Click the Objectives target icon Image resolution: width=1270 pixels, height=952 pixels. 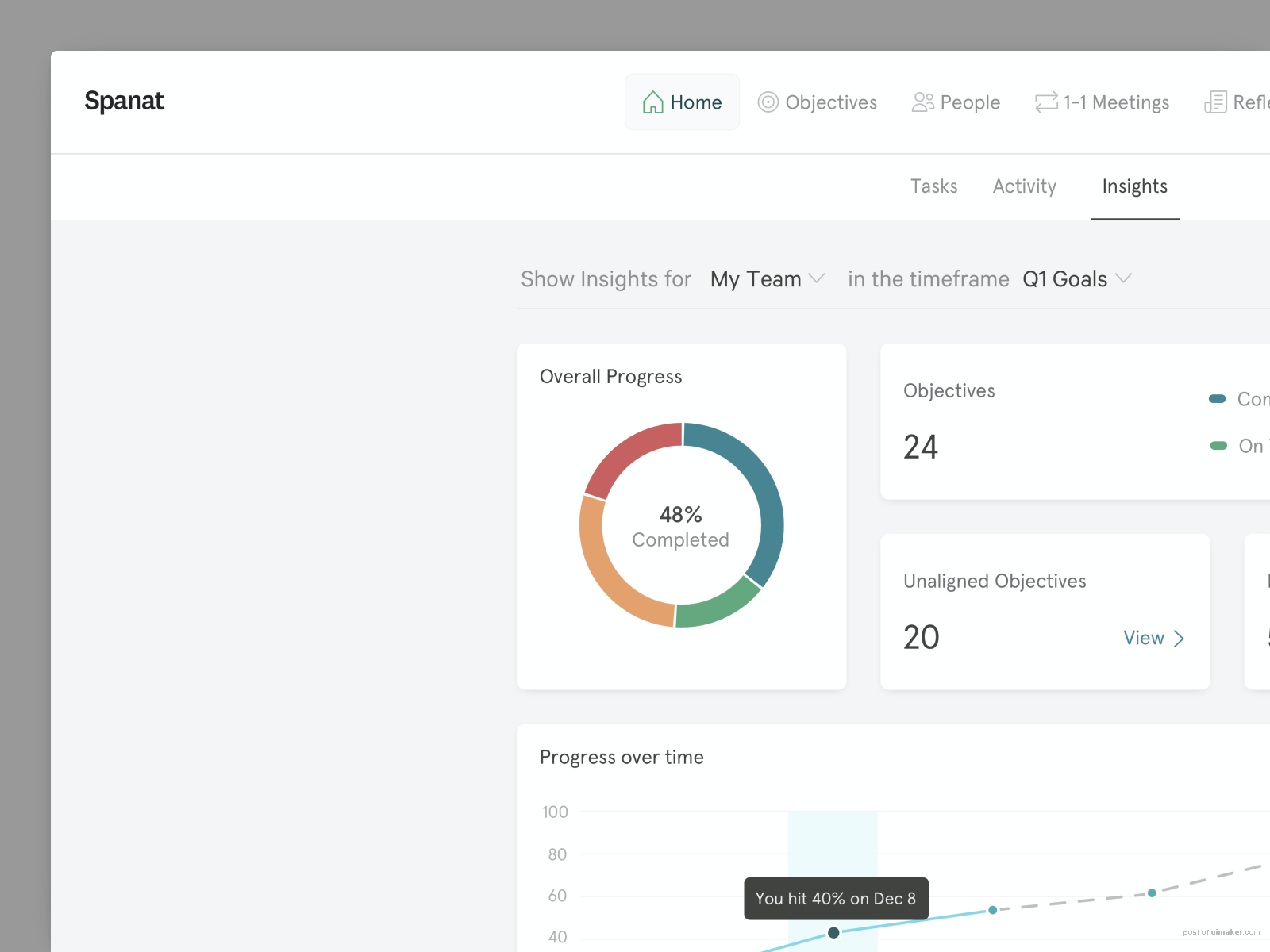[x=768, y=102]
